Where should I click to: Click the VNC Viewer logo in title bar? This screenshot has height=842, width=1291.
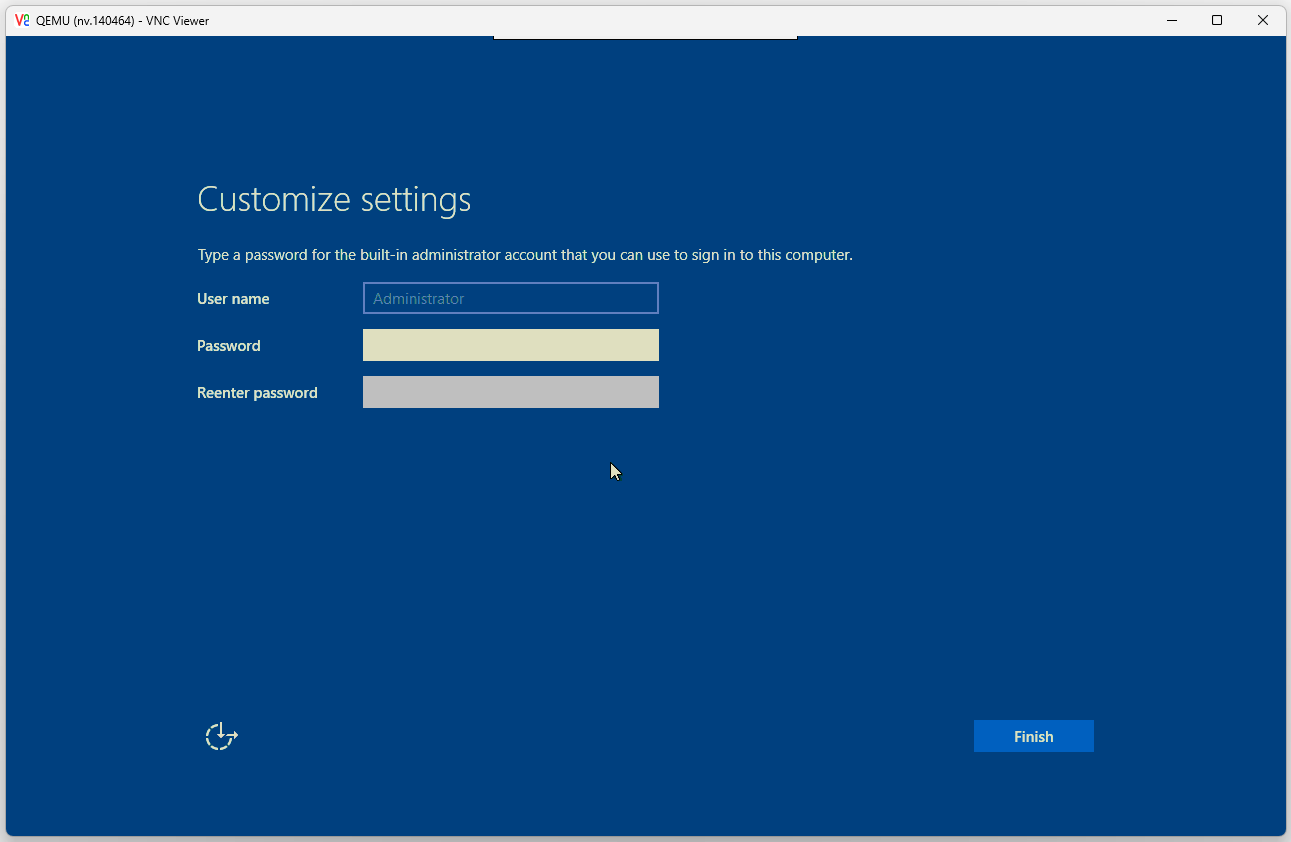(x=22, y=20)
